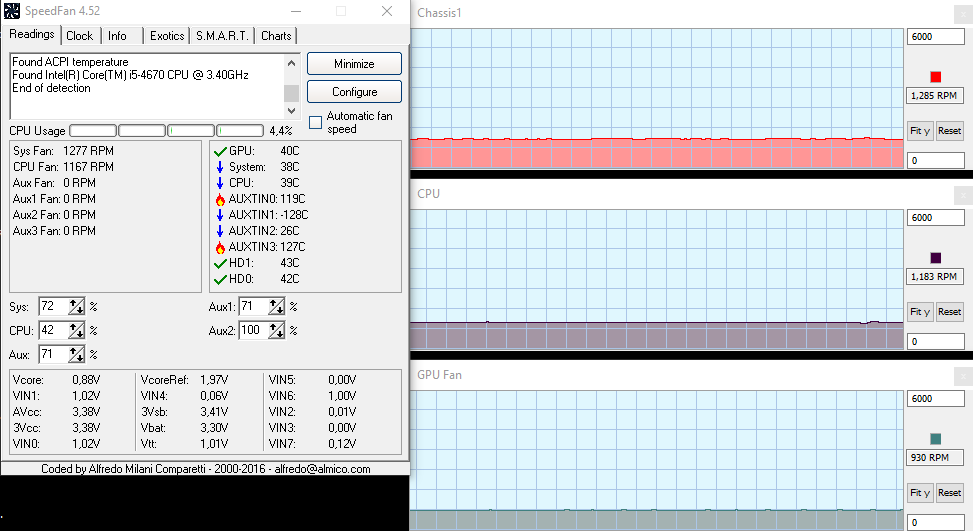Adjust the Sys fan speed spinner arrows

[x=76, y=306]
